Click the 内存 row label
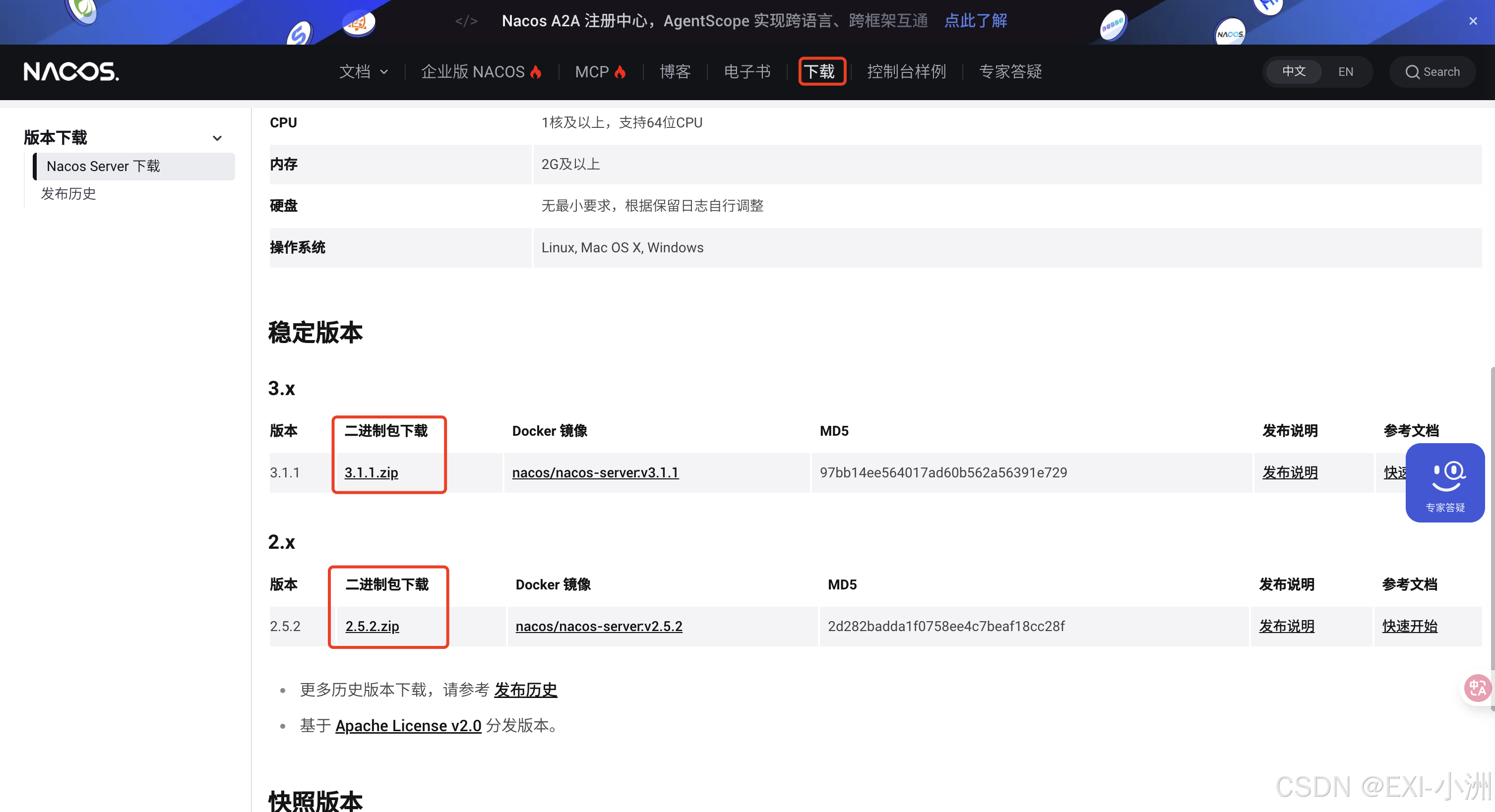The height and width of the screenshot is (812, 1495). pos(284,164)
